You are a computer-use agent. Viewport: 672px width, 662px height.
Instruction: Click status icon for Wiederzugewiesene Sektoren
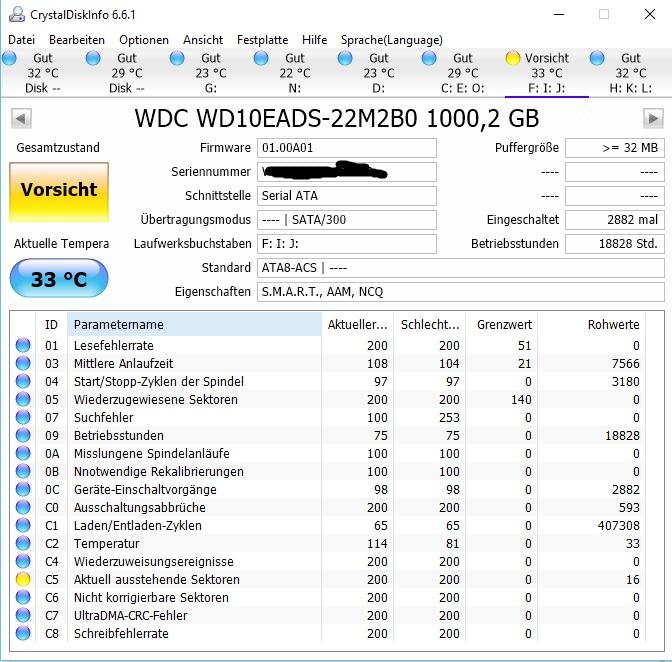click(23, 399)
